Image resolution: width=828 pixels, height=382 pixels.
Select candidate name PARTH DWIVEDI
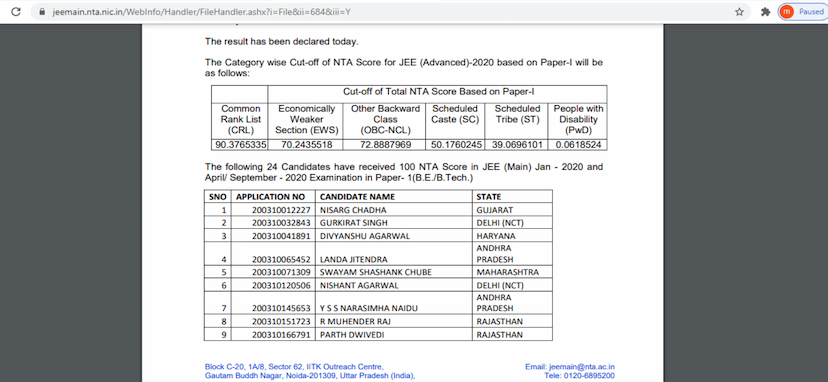click(x=351, y=335)
